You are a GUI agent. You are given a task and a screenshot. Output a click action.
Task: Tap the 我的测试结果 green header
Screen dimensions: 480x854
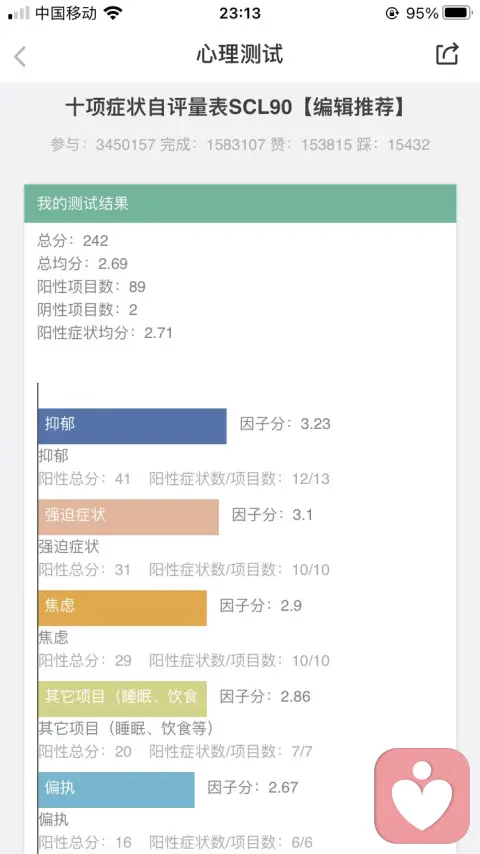coord(240,204)
